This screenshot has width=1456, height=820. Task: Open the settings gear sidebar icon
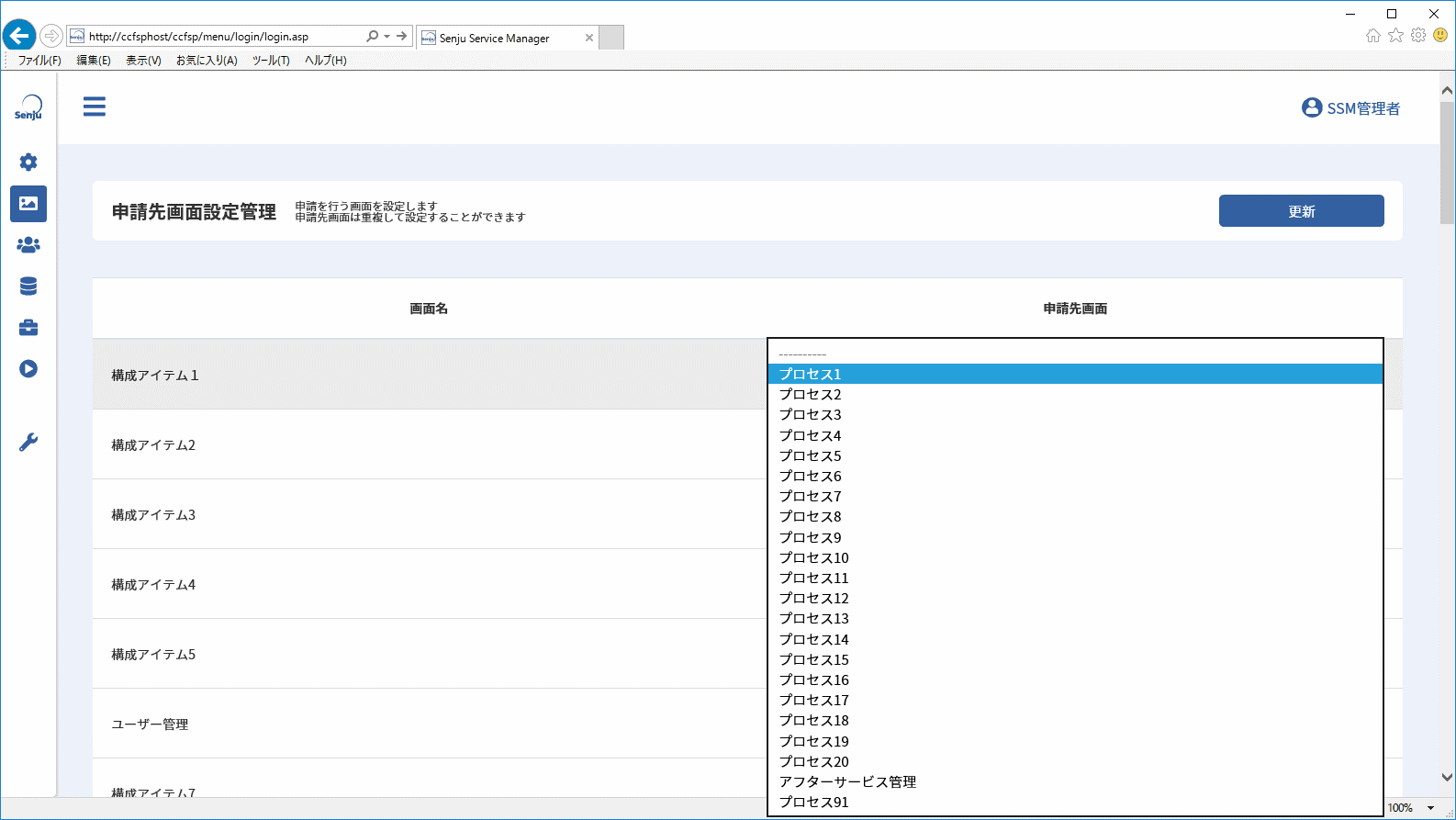(28, 163)
